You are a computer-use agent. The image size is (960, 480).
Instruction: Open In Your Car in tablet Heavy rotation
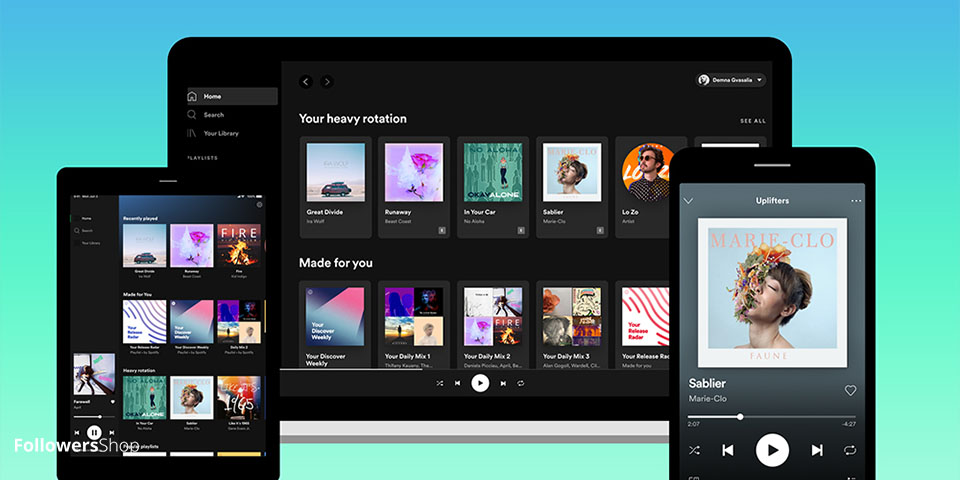pyautogui.click(x=144, y=402)
